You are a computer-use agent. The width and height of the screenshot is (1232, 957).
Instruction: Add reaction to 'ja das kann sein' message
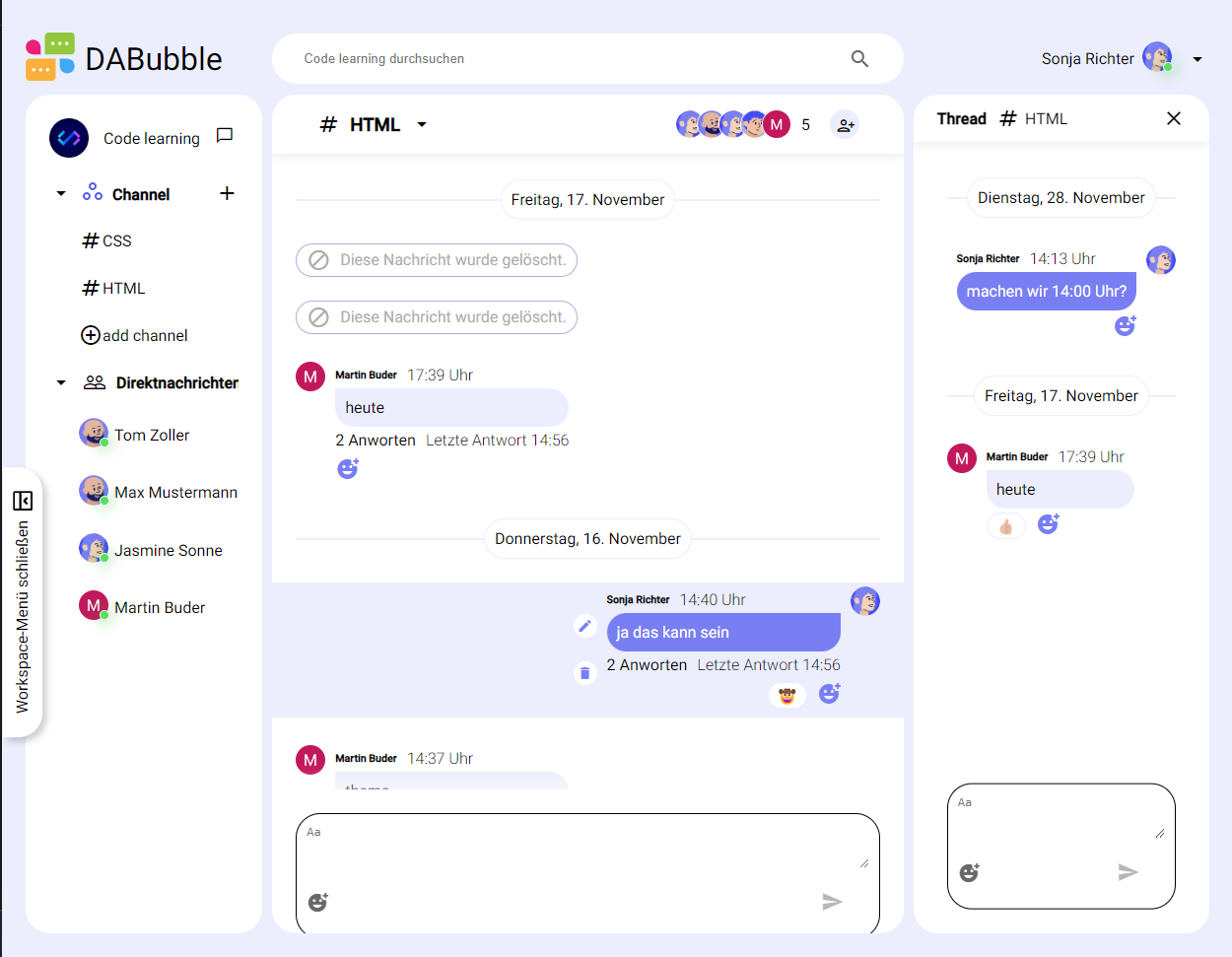point(830,693)
